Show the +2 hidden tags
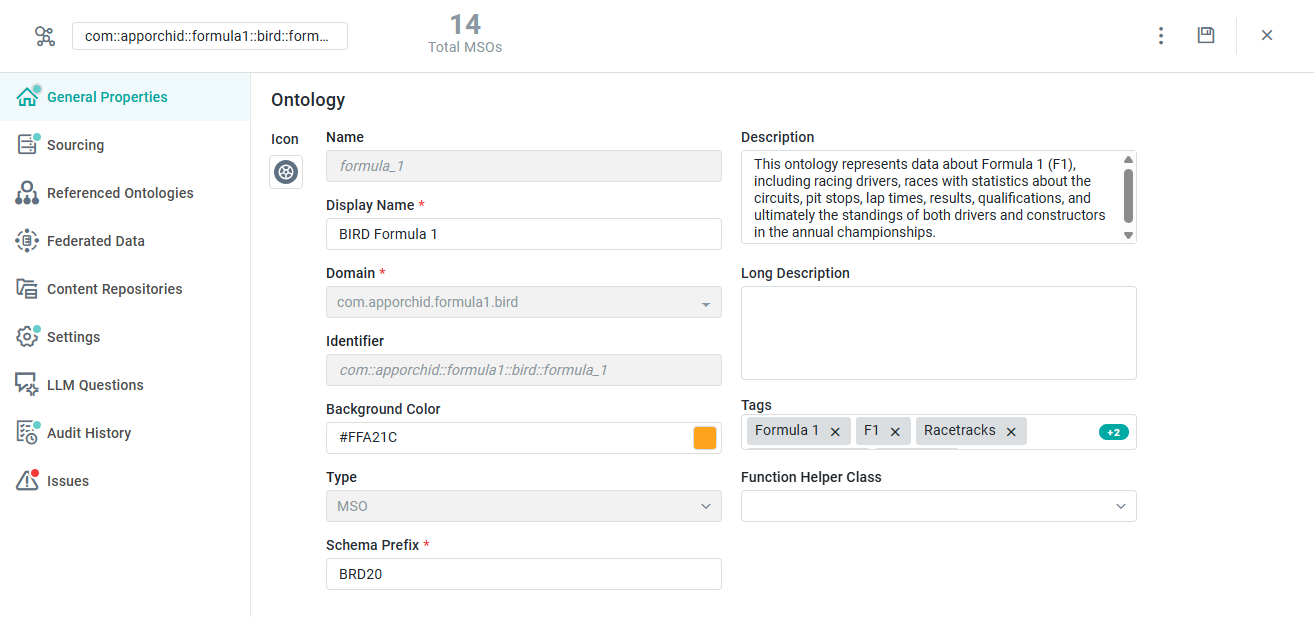The width and height of the screenshot is (1314, 617). (x=1113, y=432)
